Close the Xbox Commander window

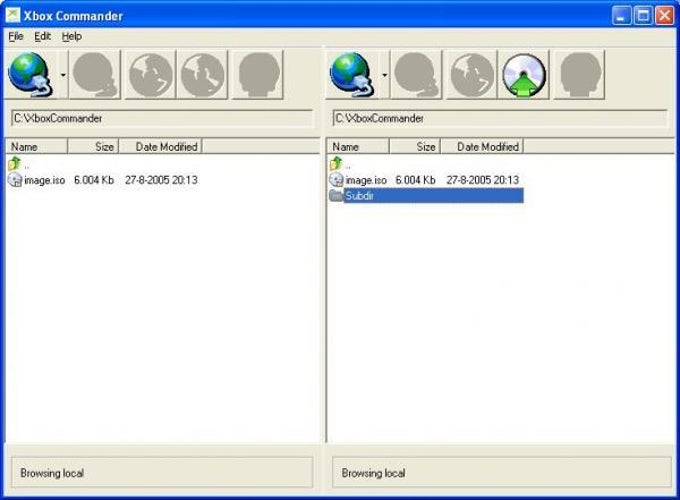pyautogui.click(x=664, y=16)
